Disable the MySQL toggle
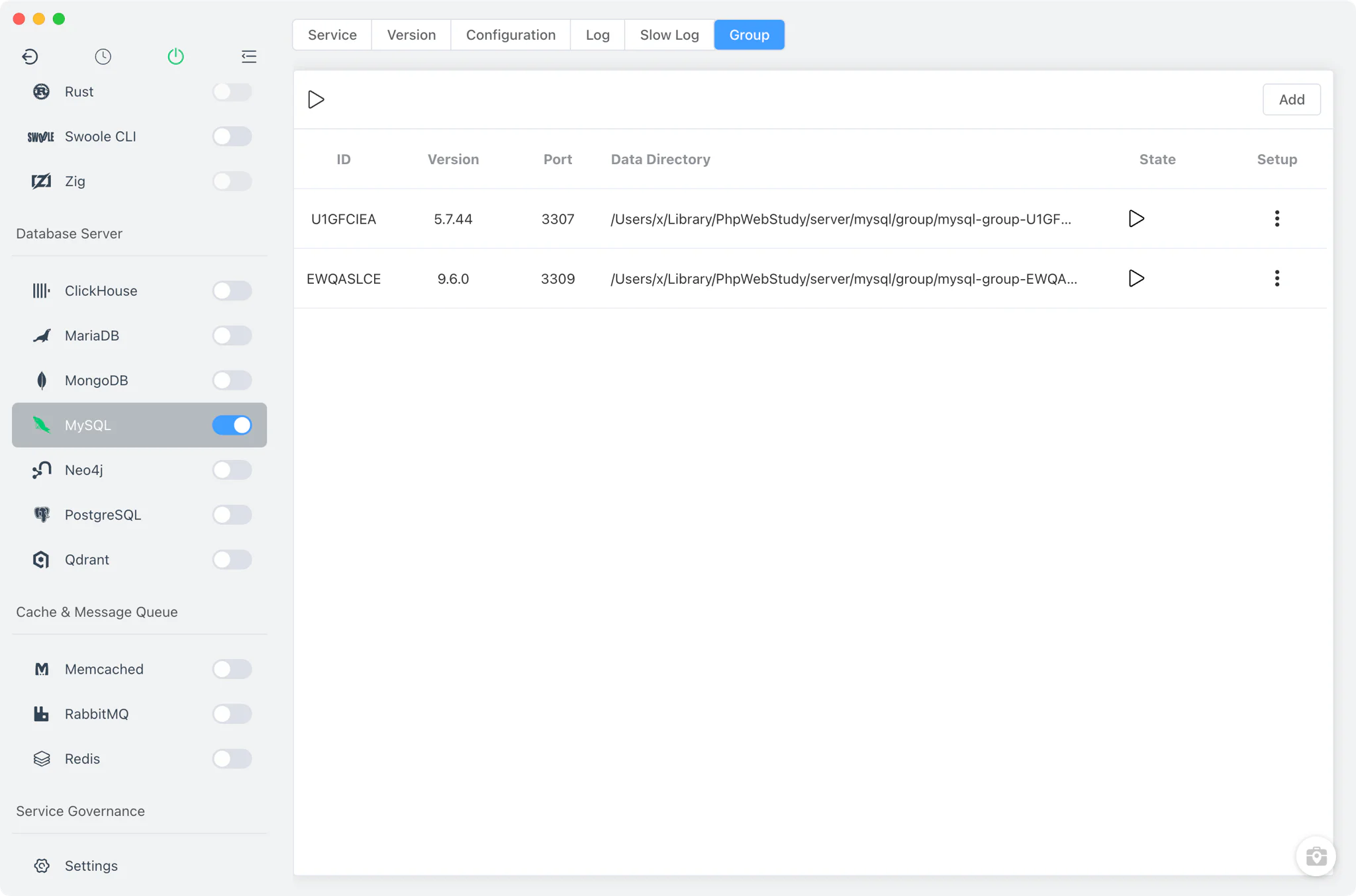 pyautogui.click(x=232, y=425)
